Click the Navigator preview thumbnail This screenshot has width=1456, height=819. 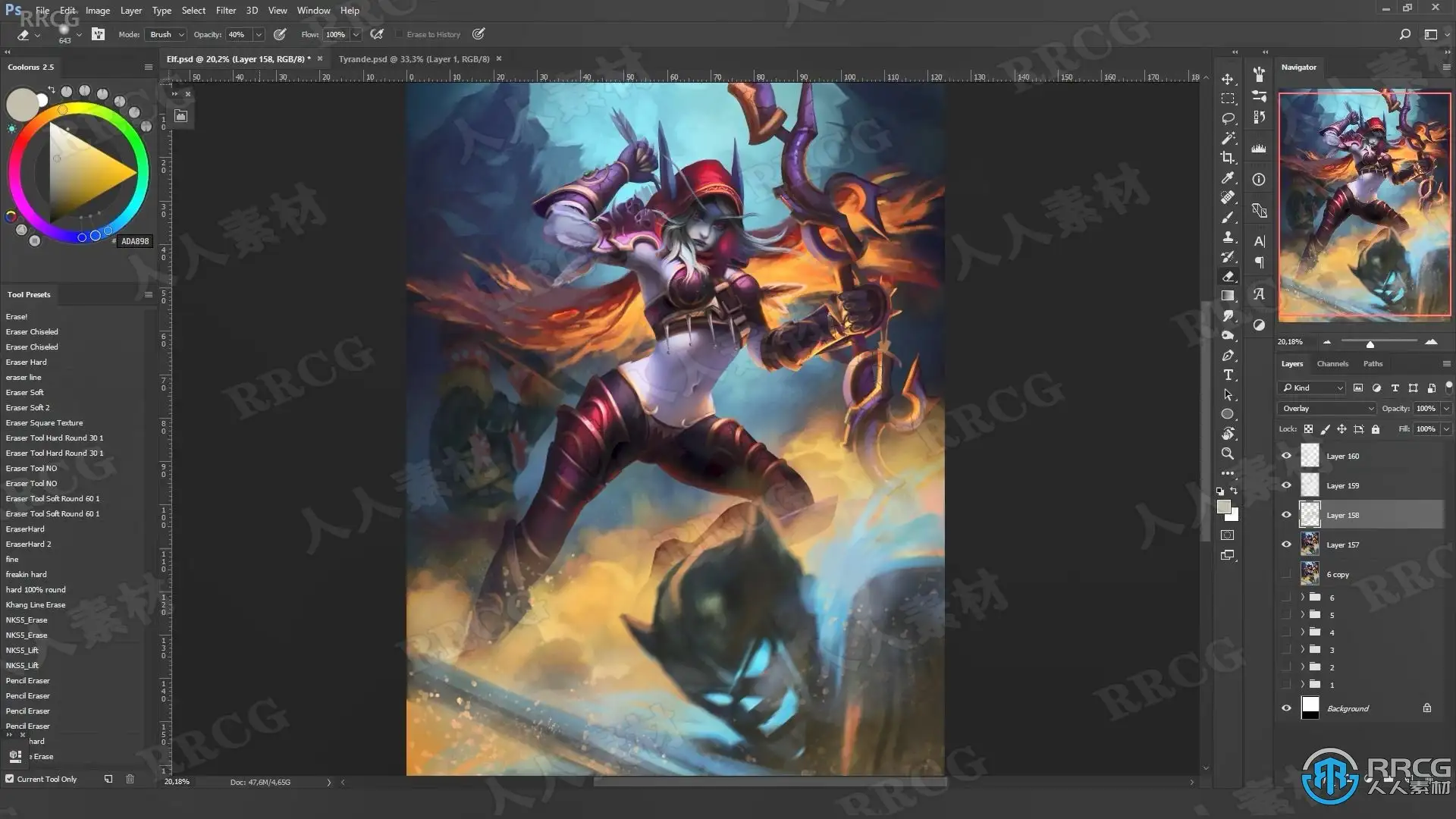click(1364, 206)
